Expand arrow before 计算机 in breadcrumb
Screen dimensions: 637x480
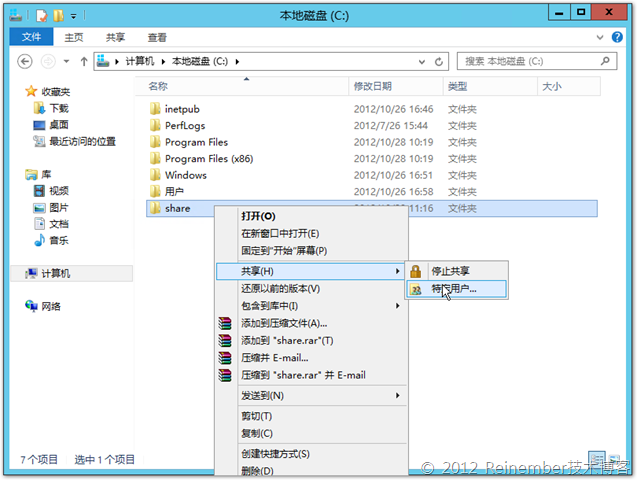117,62
